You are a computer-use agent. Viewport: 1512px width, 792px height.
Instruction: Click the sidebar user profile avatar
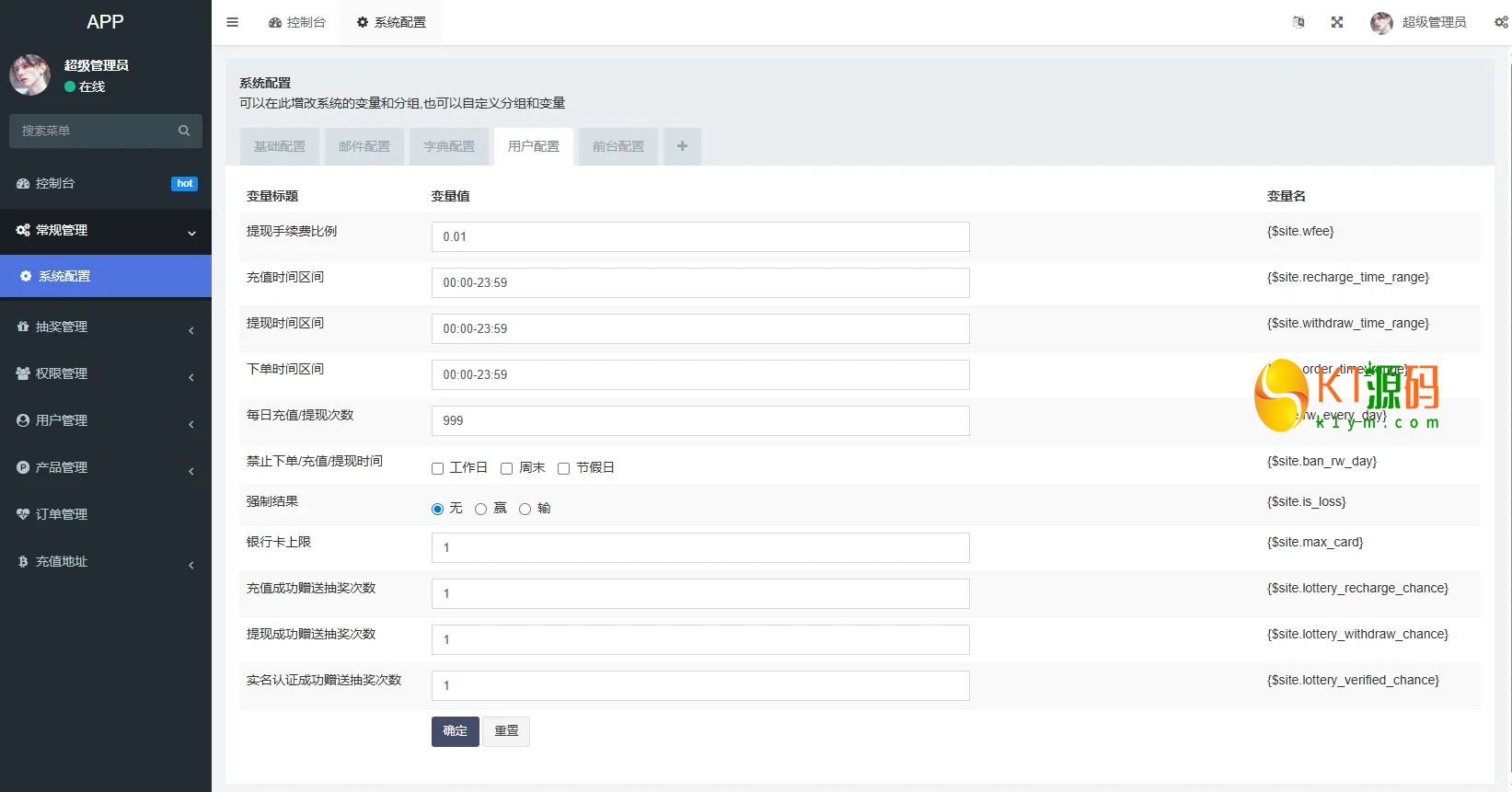coord(30,75)
